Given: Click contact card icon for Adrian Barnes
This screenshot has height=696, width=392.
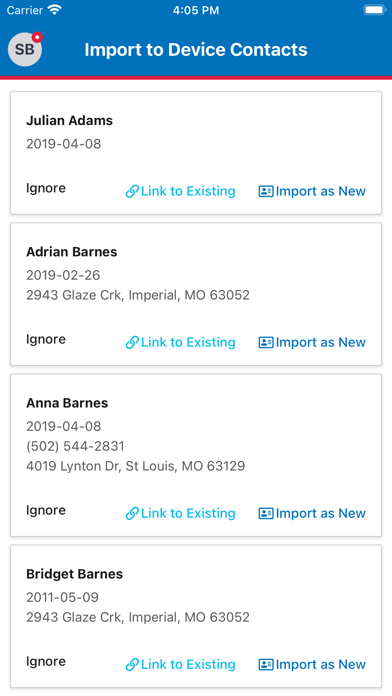Looking at the screenshot, I should pyautogui.click(x=266, y=342).
